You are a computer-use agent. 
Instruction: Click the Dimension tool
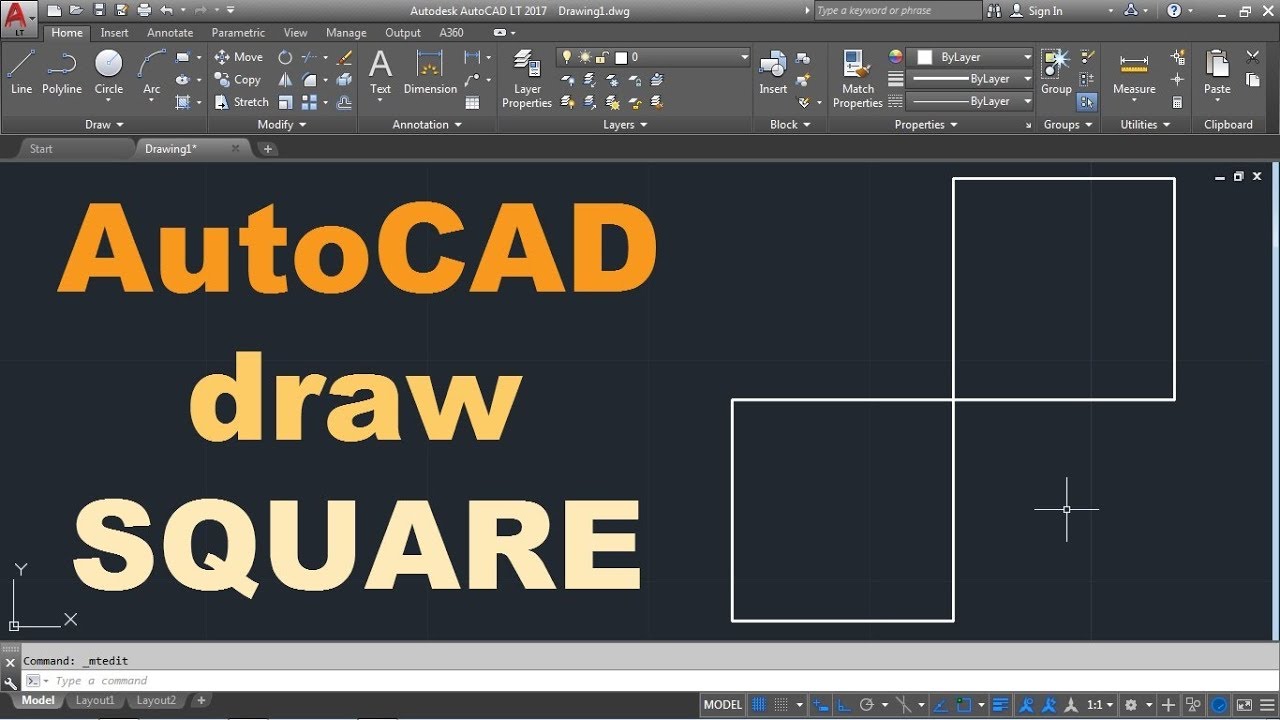[430, 72]
